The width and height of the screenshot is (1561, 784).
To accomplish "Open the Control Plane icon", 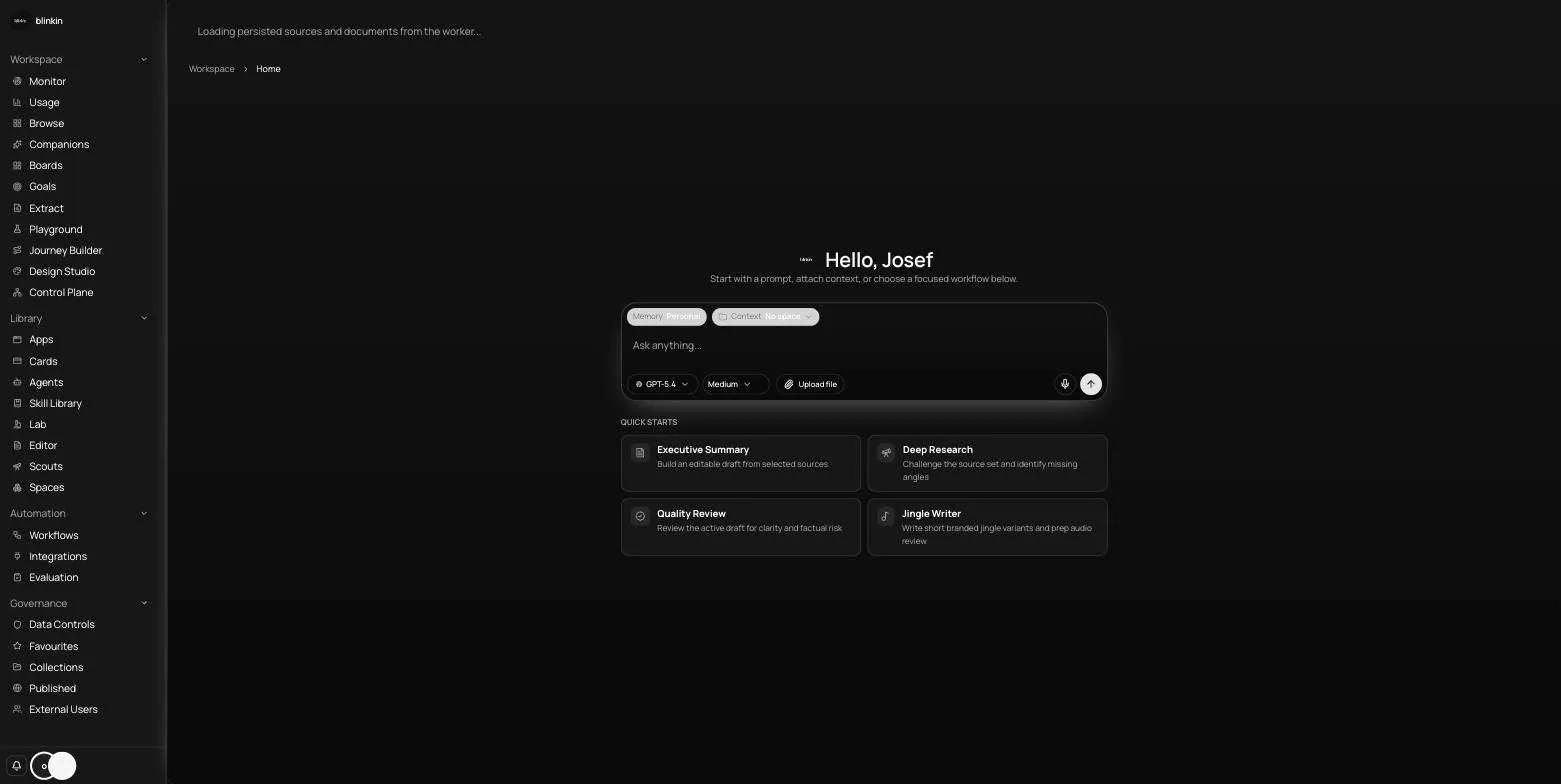I will tap(17, 292).
